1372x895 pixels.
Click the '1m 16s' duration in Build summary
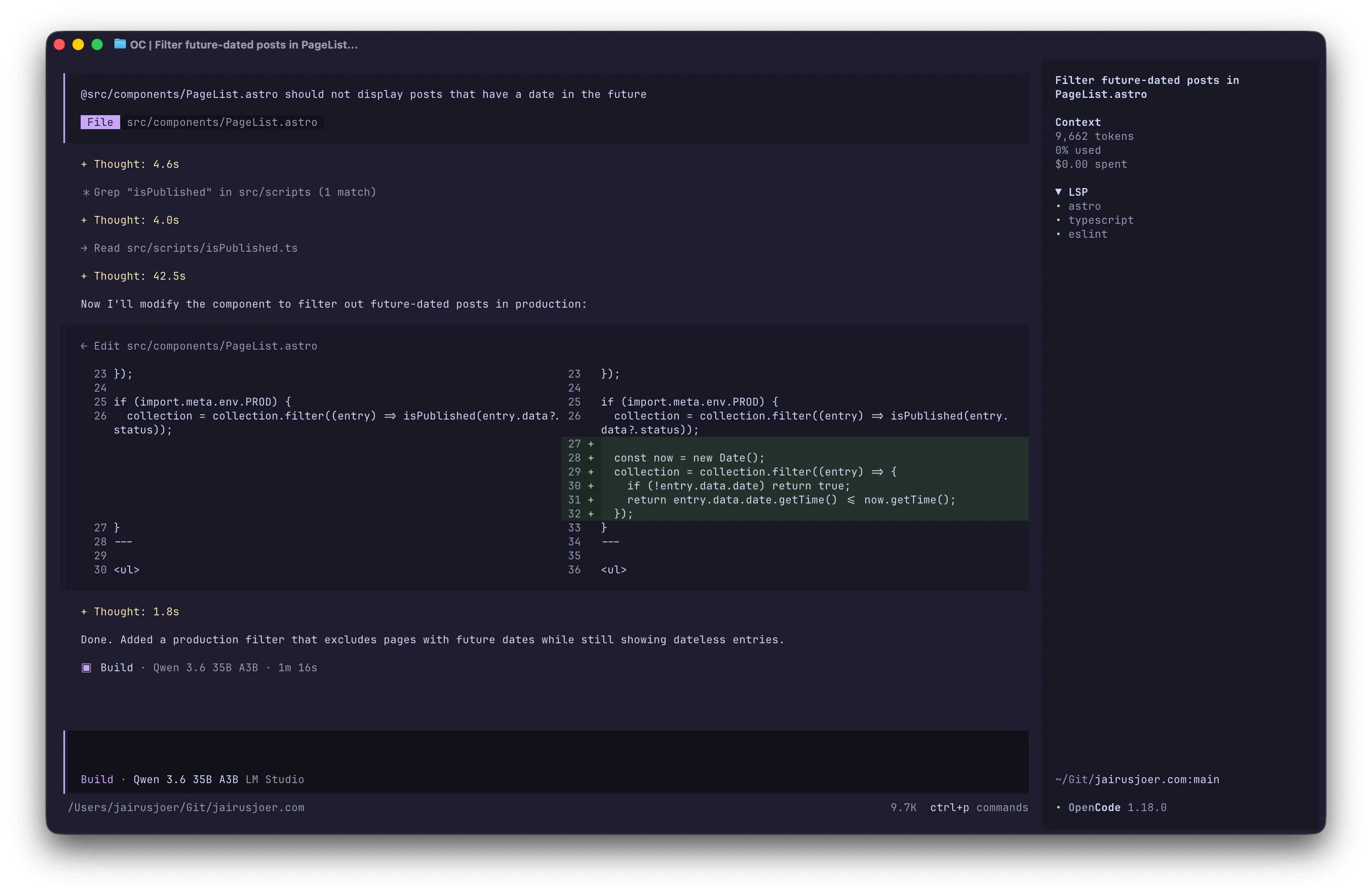tap(298, 668)
